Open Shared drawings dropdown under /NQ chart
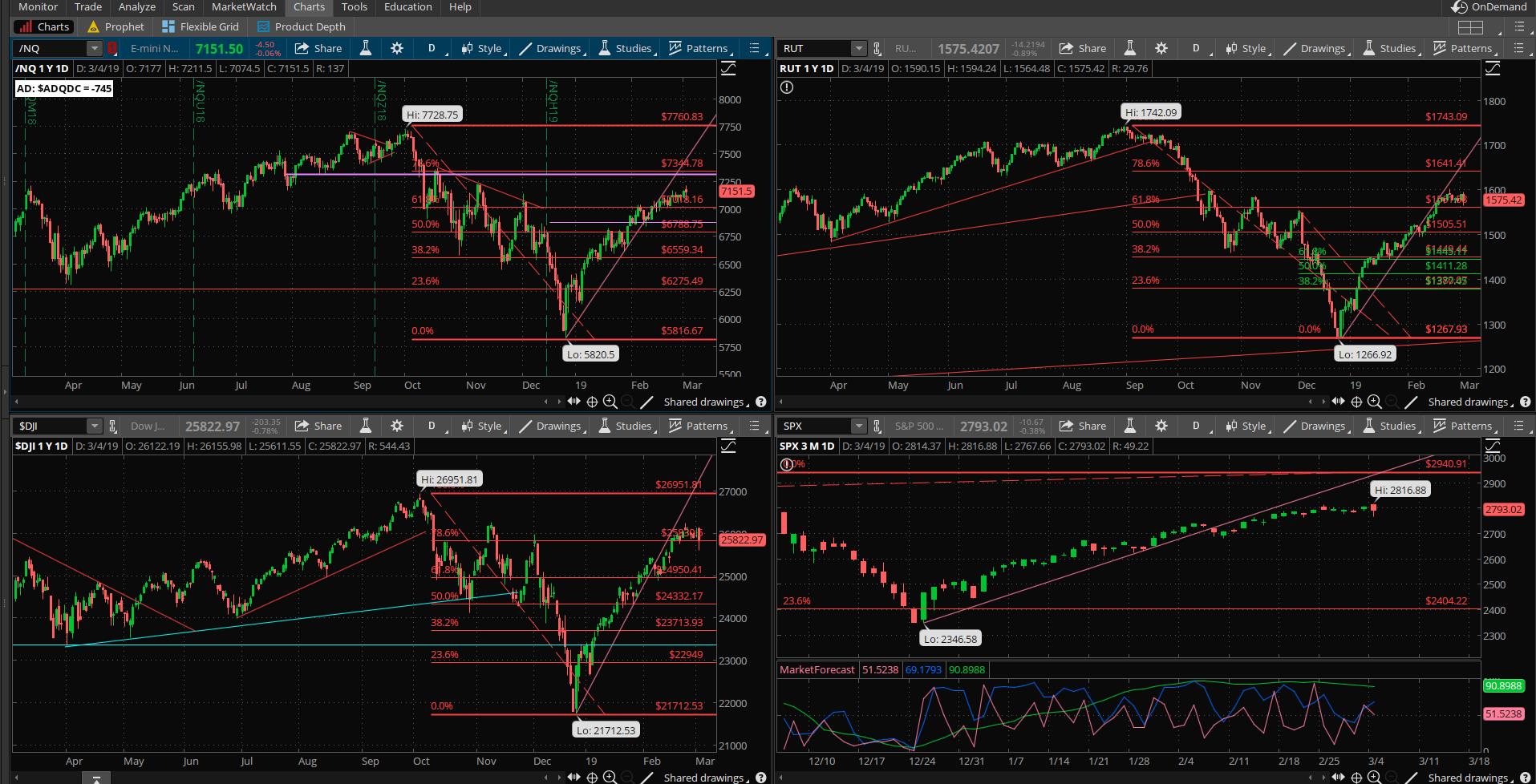 pyautogui.click(x=705, y=402)
